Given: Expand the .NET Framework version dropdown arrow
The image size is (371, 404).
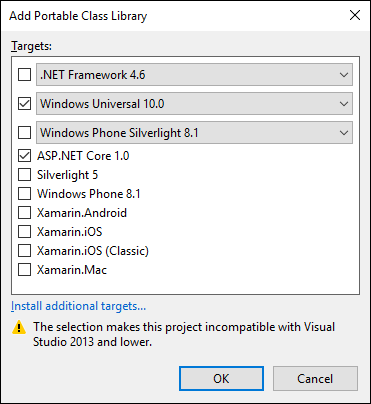Looking at the screenshot, I should pos(344,75).
